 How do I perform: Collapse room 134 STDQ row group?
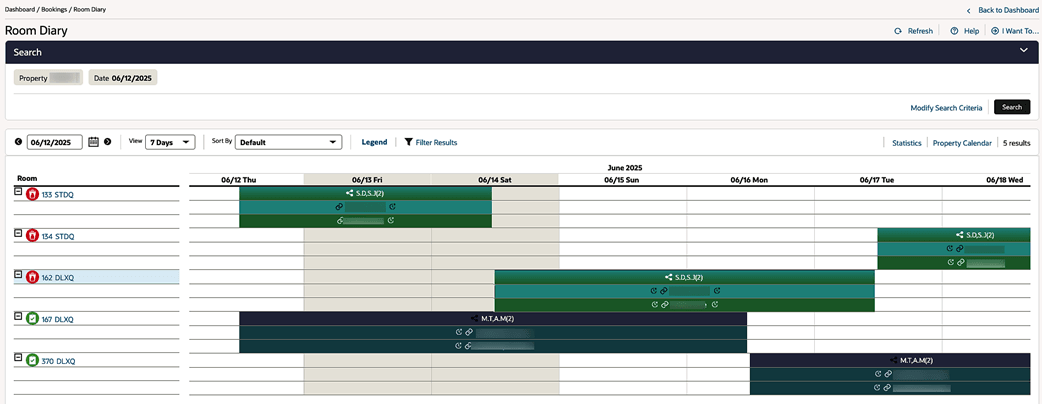pos(18,233)
